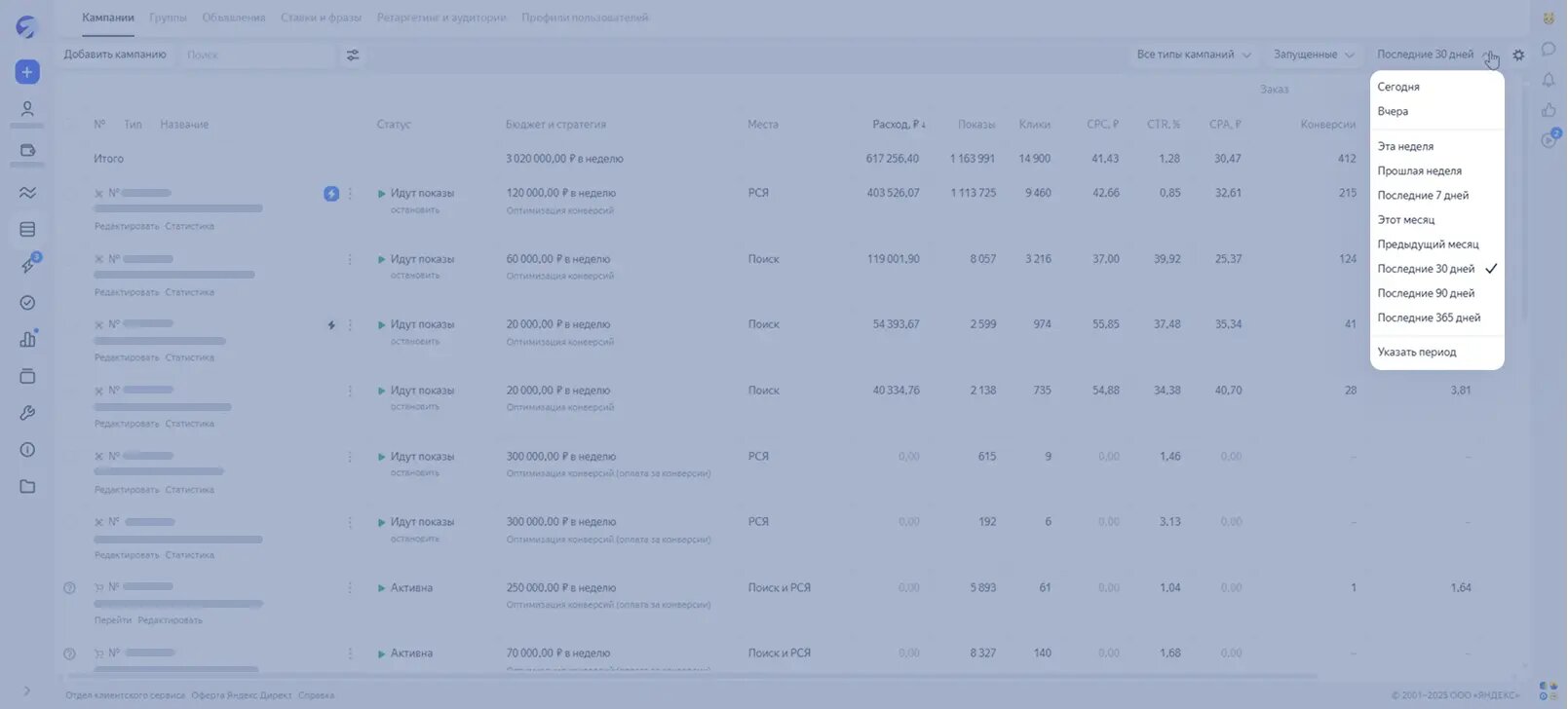
Task: Click the blue plus icon in left sidebar
Action: point(27,72)
